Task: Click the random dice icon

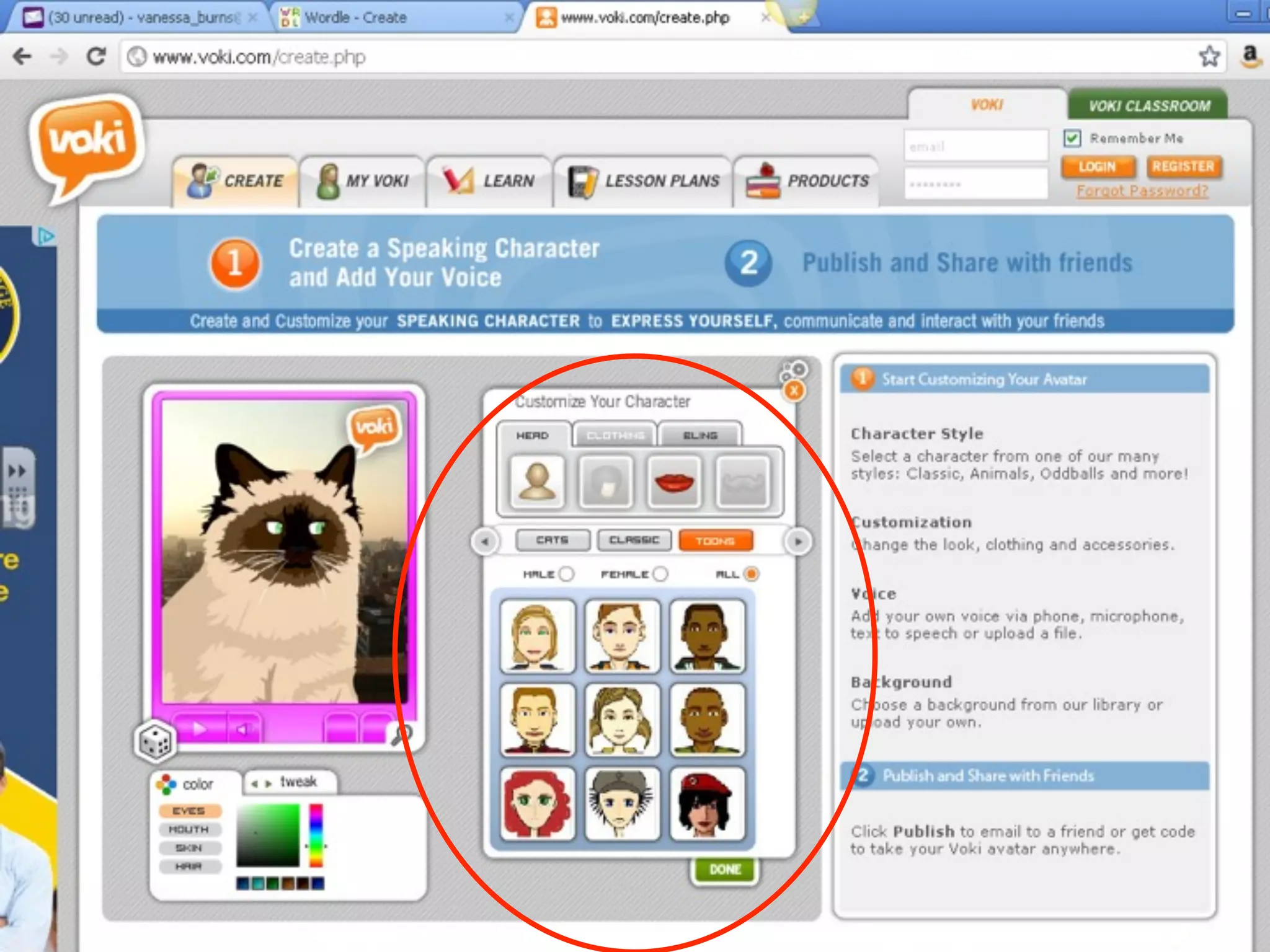Action: point(155,741)
